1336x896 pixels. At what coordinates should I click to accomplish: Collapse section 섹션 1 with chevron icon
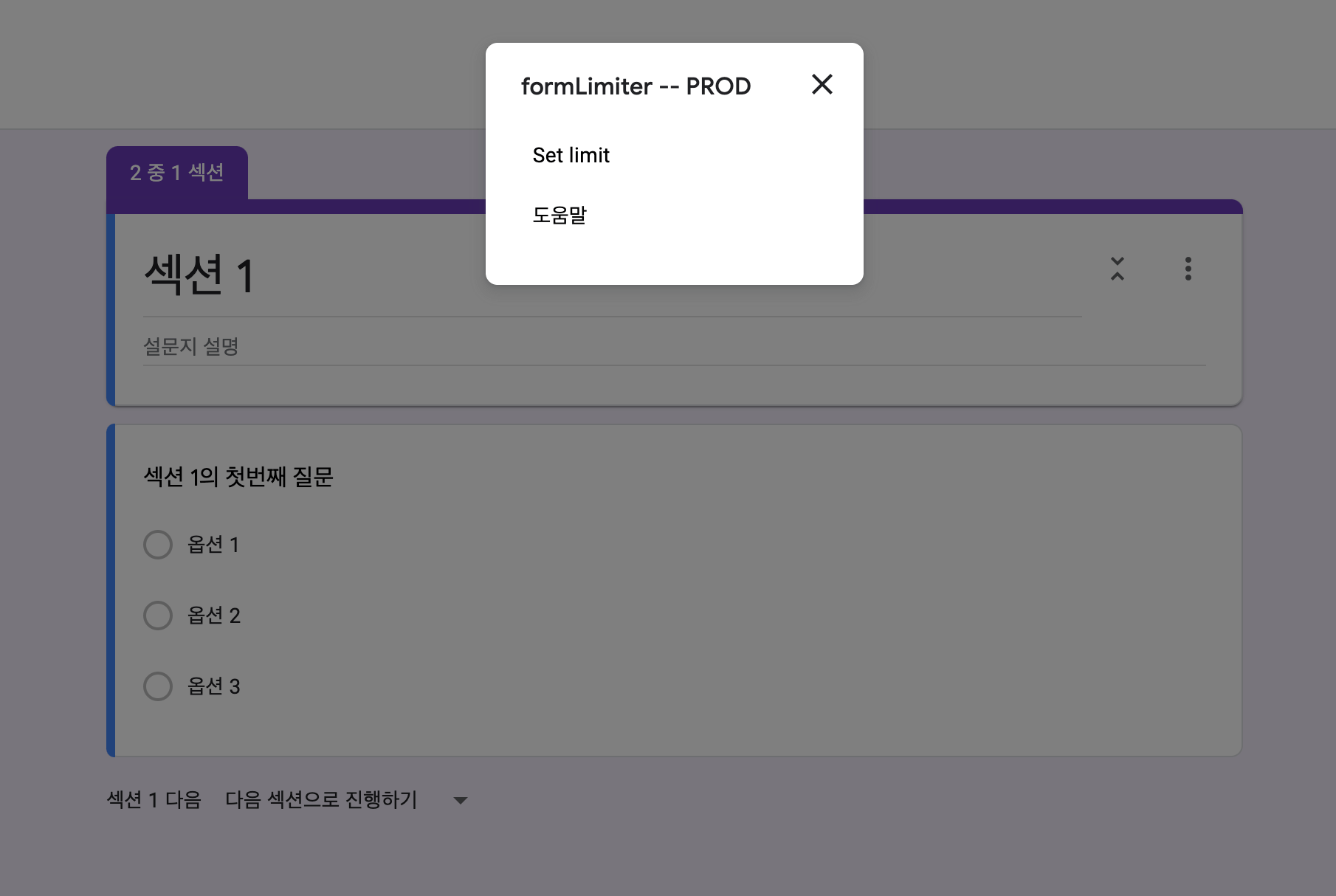tap(1117, 269)
